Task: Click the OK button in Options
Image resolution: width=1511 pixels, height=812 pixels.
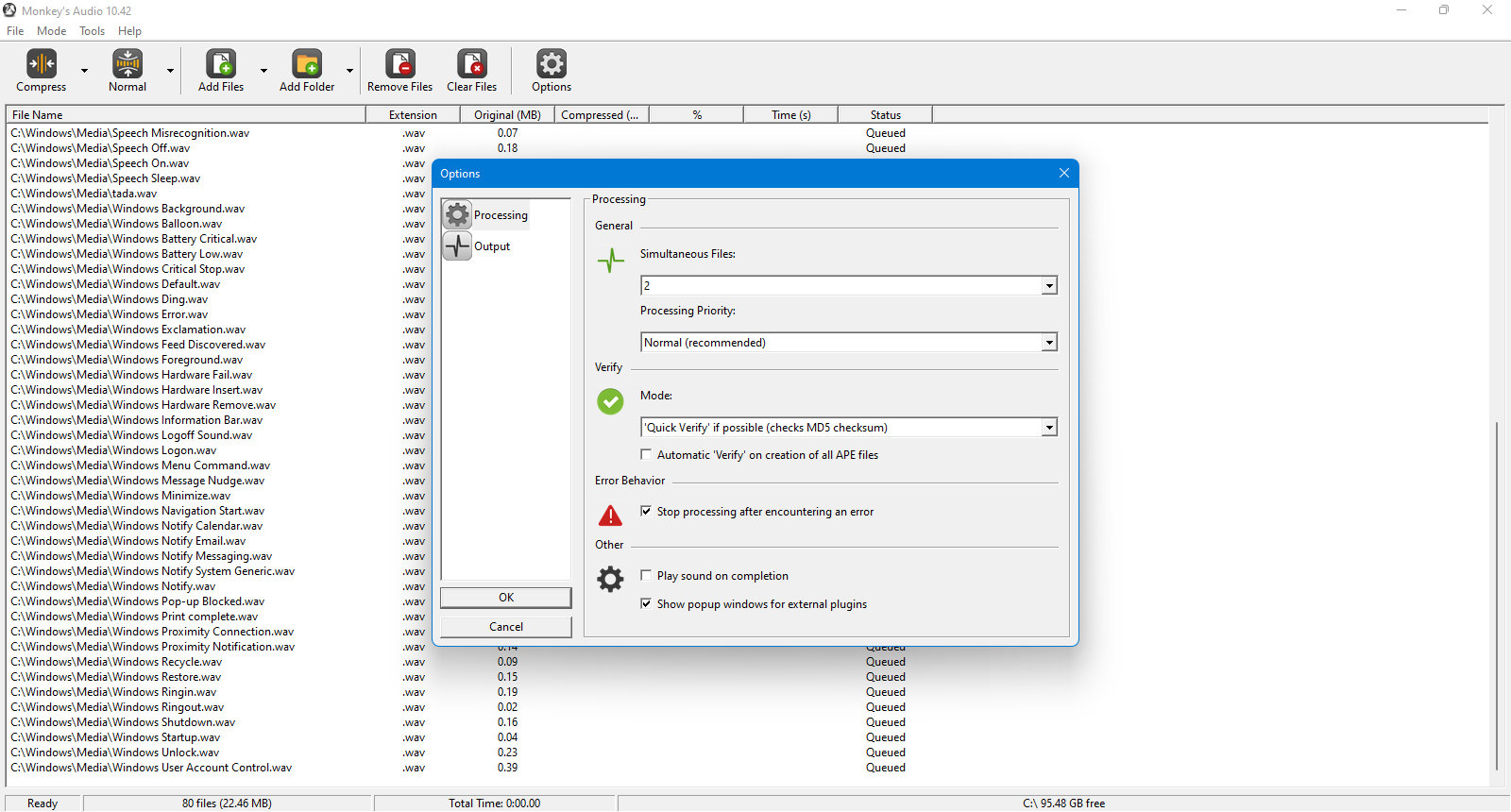Action: 506,598
